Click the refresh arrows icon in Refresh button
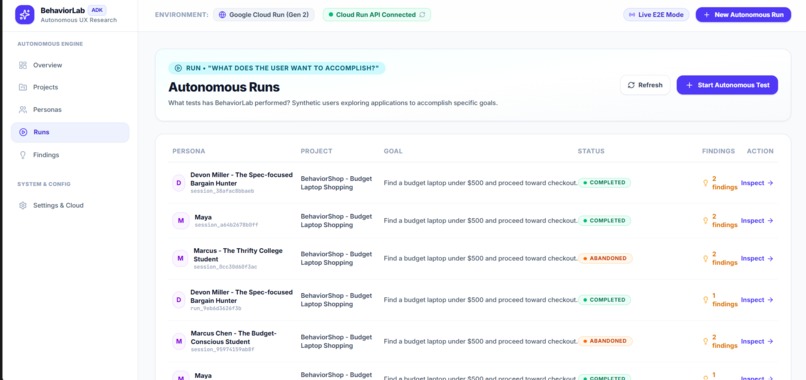Viewport: 806px width, 380px height. click(631, 85)
